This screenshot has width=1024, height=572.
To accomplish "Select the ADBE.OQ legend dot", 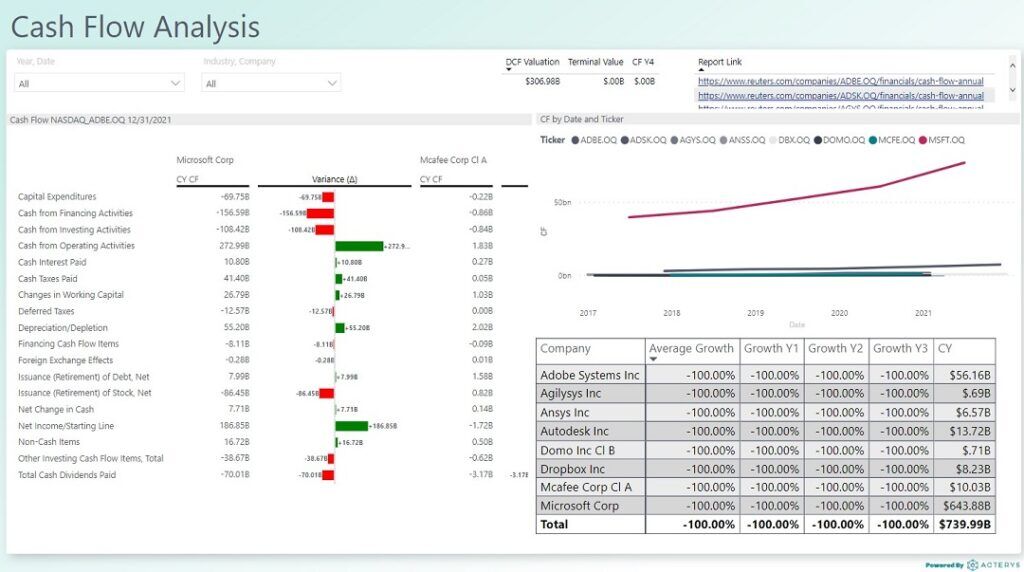I will click(575, 140).
